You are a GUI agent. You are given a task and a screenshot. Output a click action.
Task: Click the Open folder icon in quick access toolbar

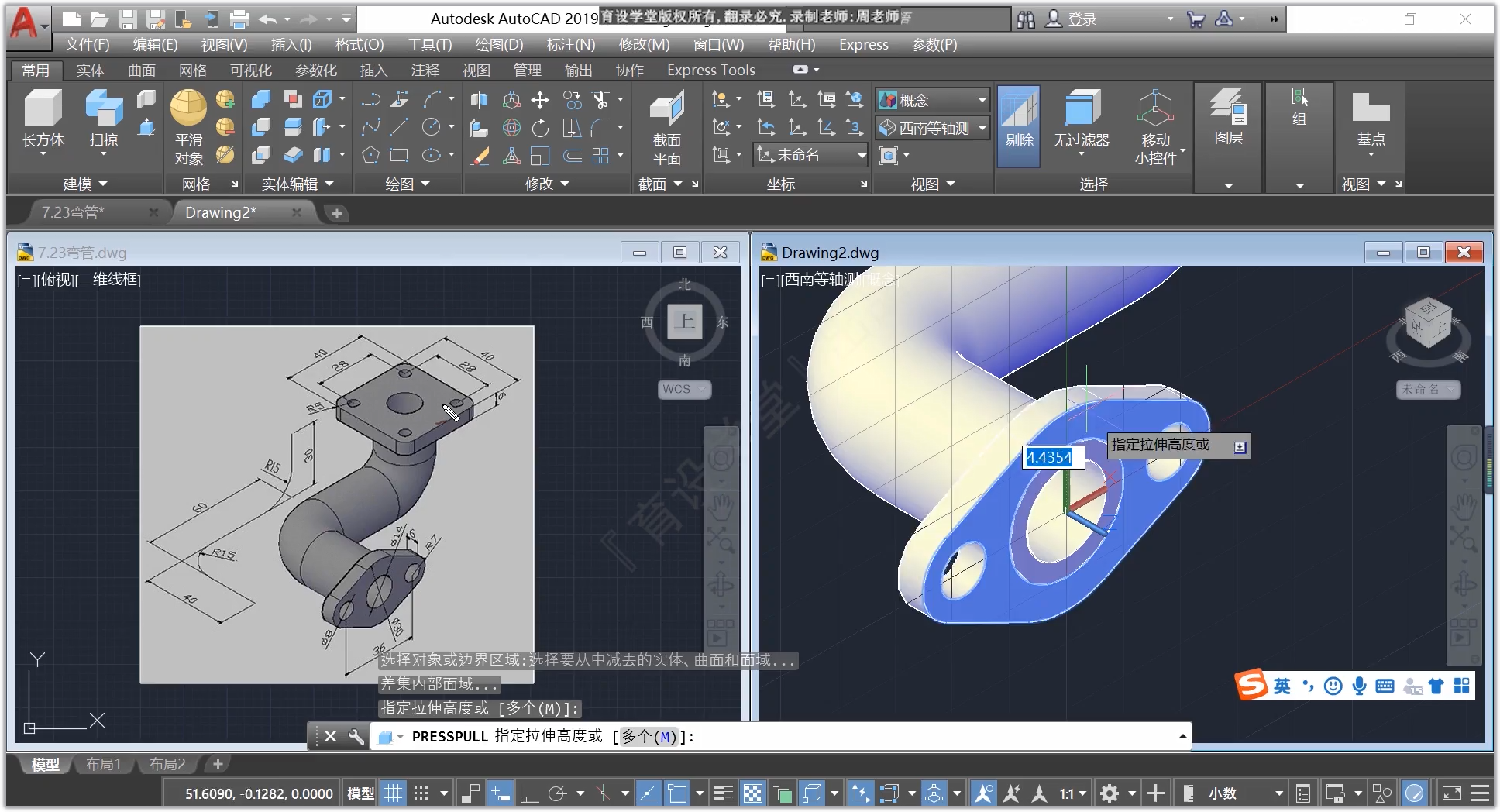tap(99, 19)
